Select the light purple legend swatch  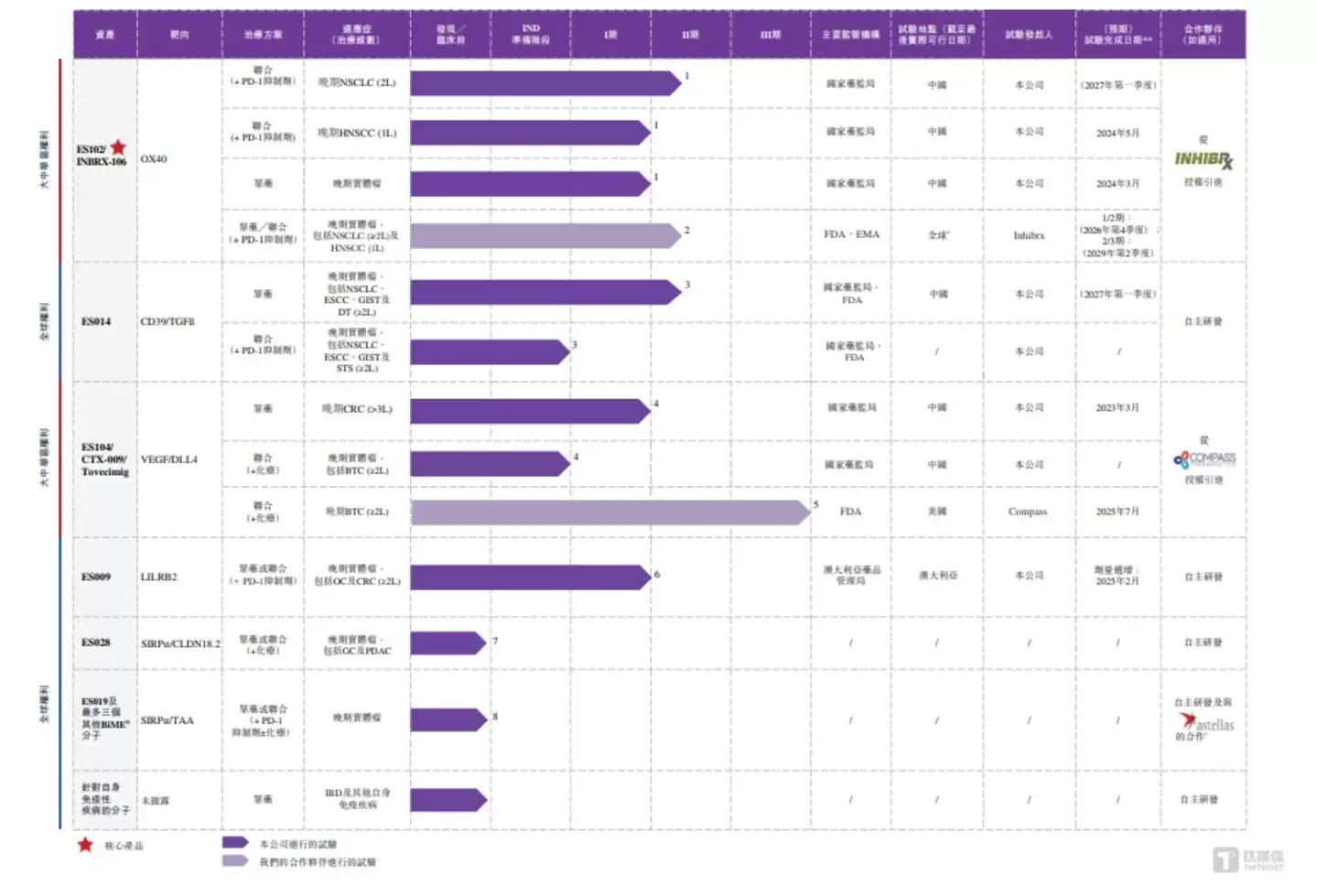tap(235, 861)
